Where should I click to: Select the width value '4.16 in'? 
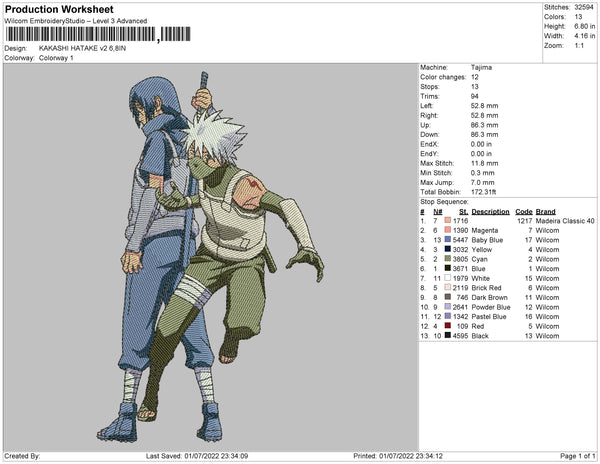pos(584,36)
